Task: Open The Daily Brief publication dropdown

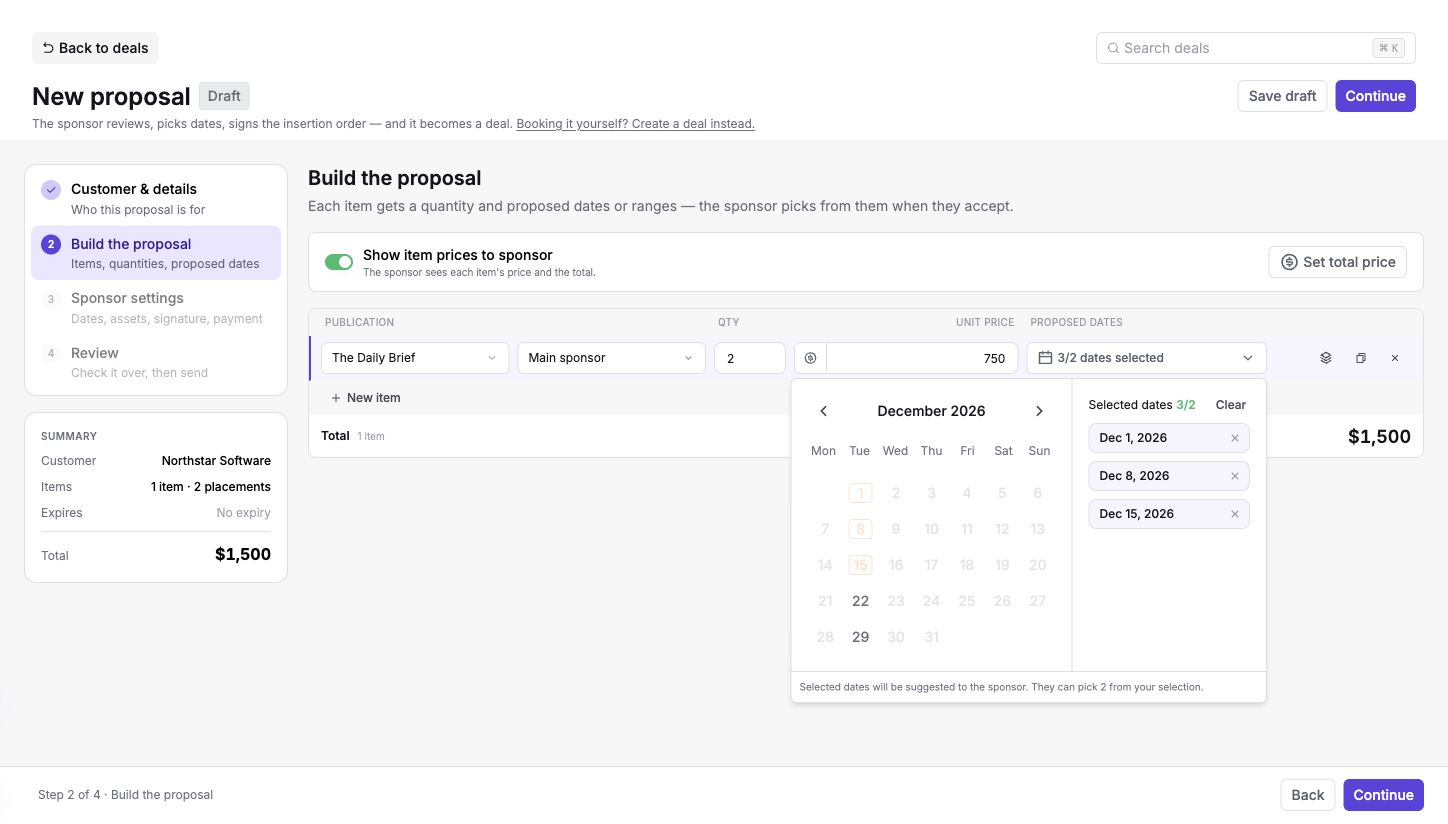Action: 415,358
